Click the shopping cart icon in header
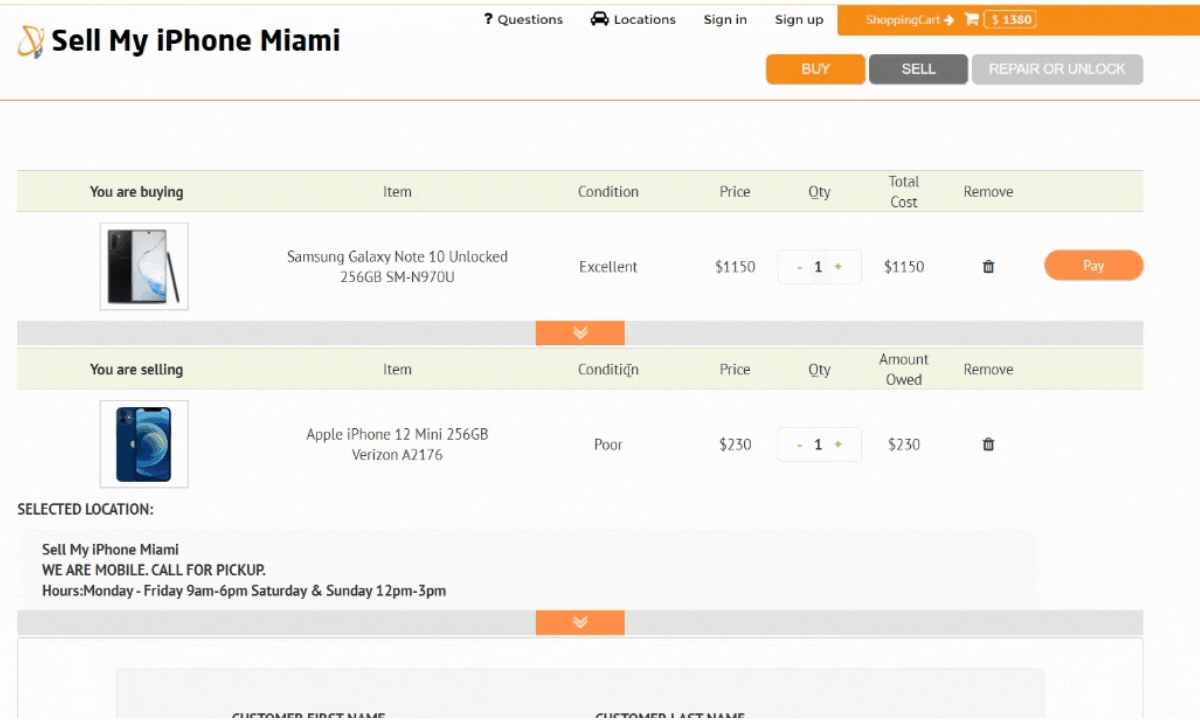Image resolution: width=1200 pixels, height=720 pixels. (971, 20)
